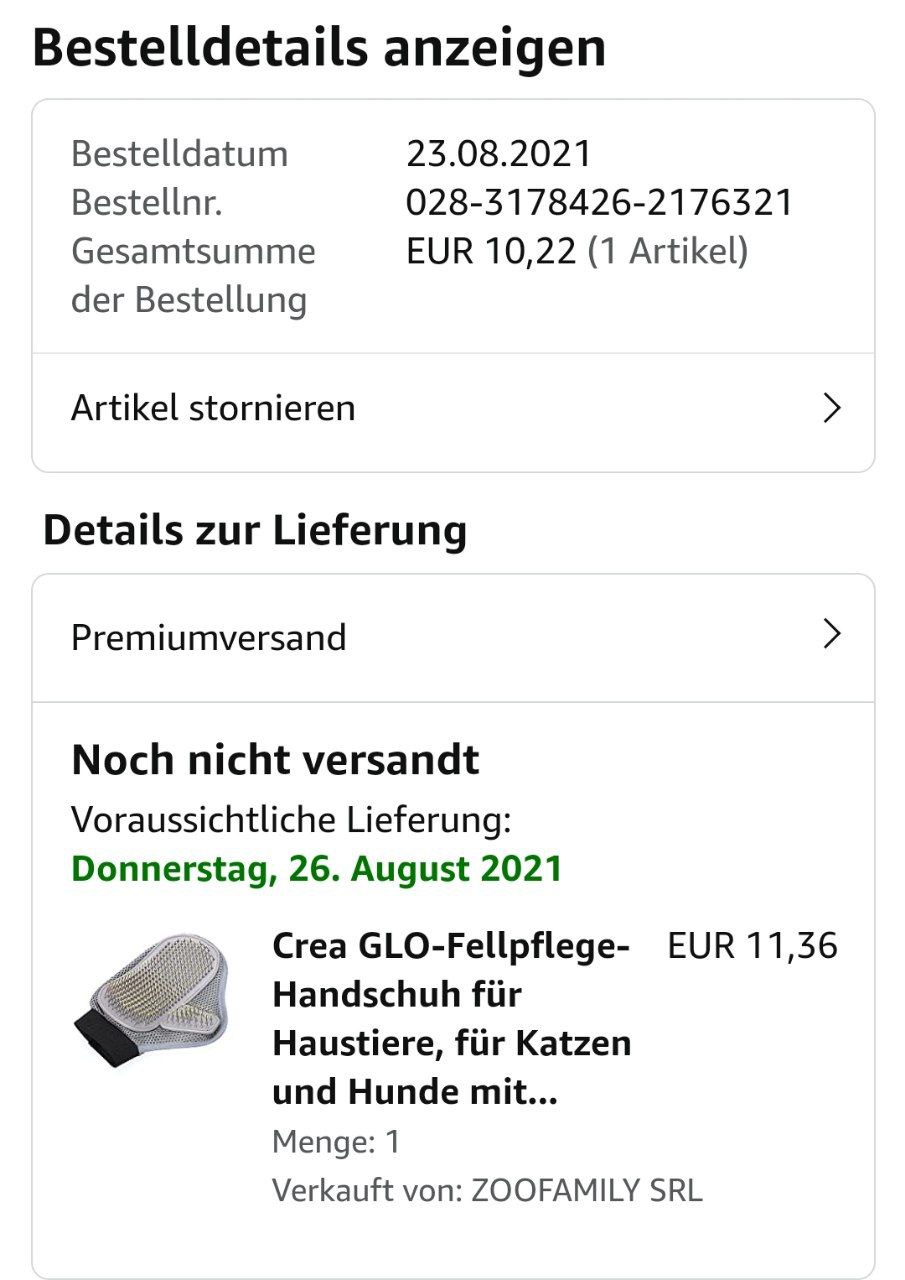The image size is (905, 1280).
Task: Tap the item price EUR 11,36
Action: point(752,945)
